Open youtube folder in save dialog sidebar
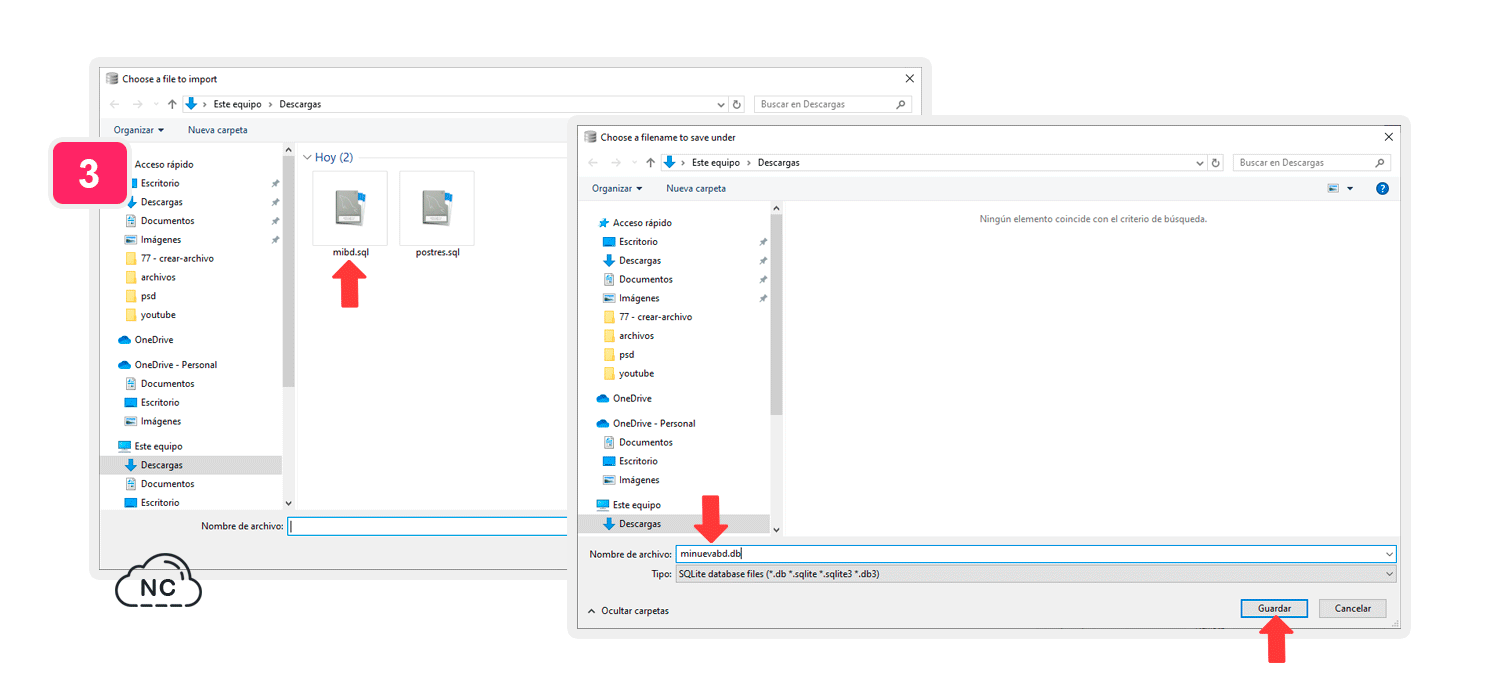 (636, 373)
